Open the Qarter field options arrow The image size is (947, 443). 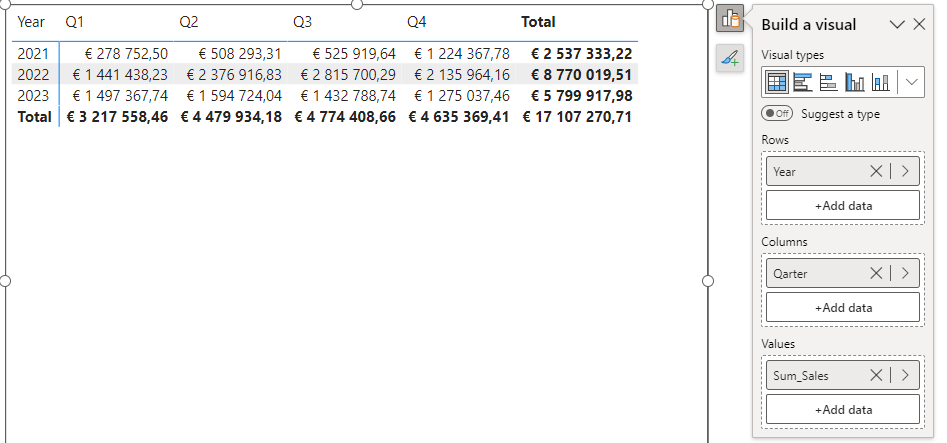905,274
